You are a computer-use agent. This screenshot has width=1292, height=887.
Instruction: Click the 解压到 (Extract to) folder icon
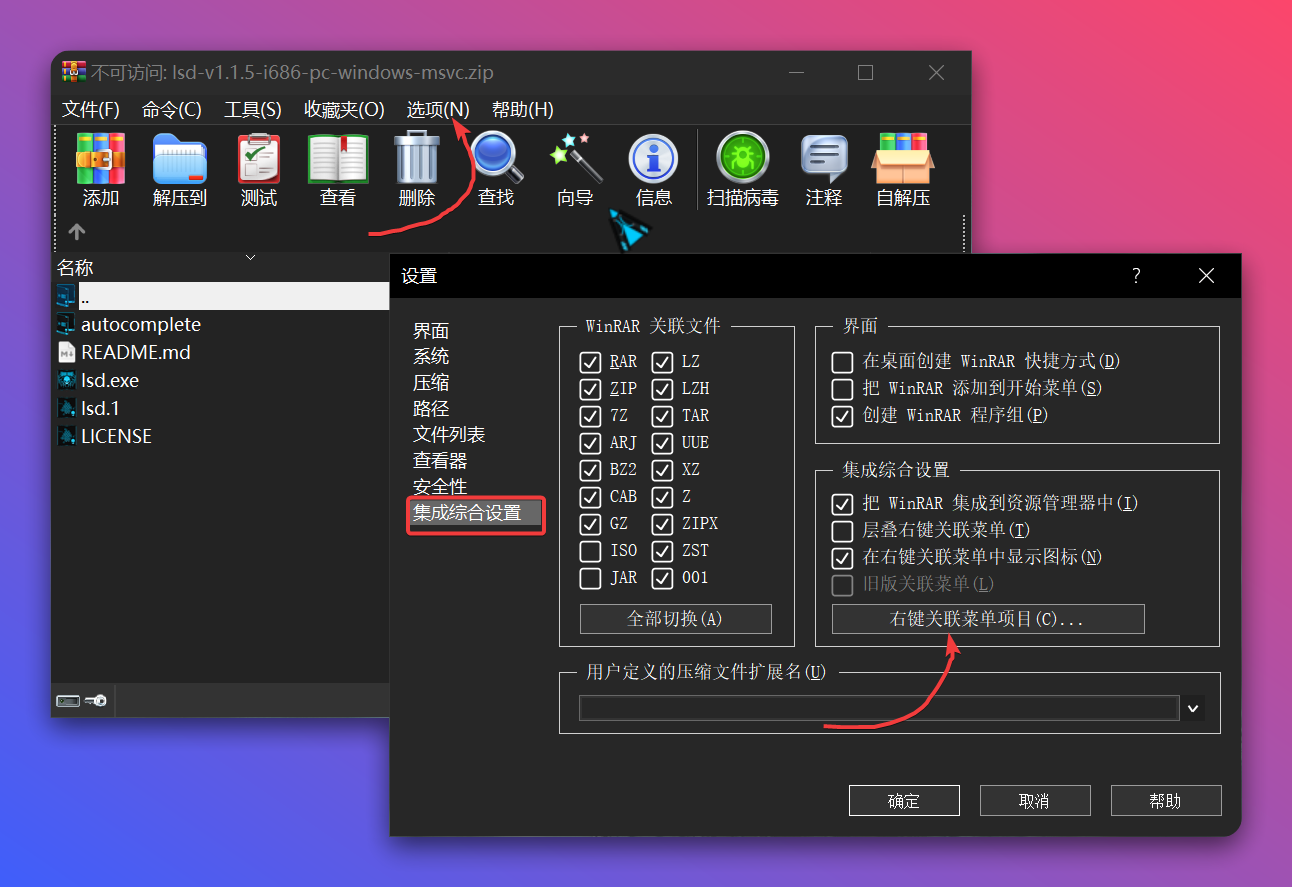(179, 158)
